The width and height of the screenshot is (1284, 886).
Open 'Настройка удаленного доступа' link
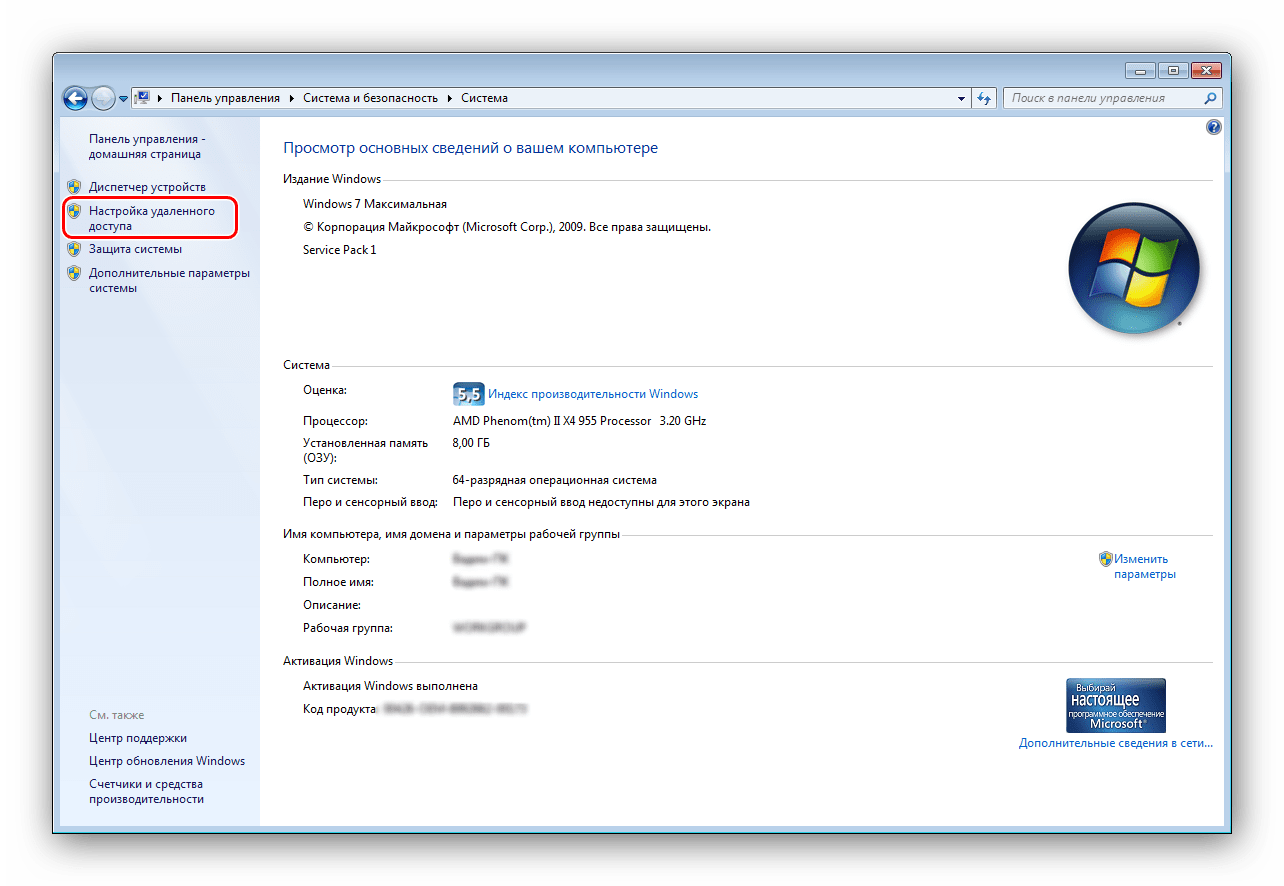(x=152, y=219)
